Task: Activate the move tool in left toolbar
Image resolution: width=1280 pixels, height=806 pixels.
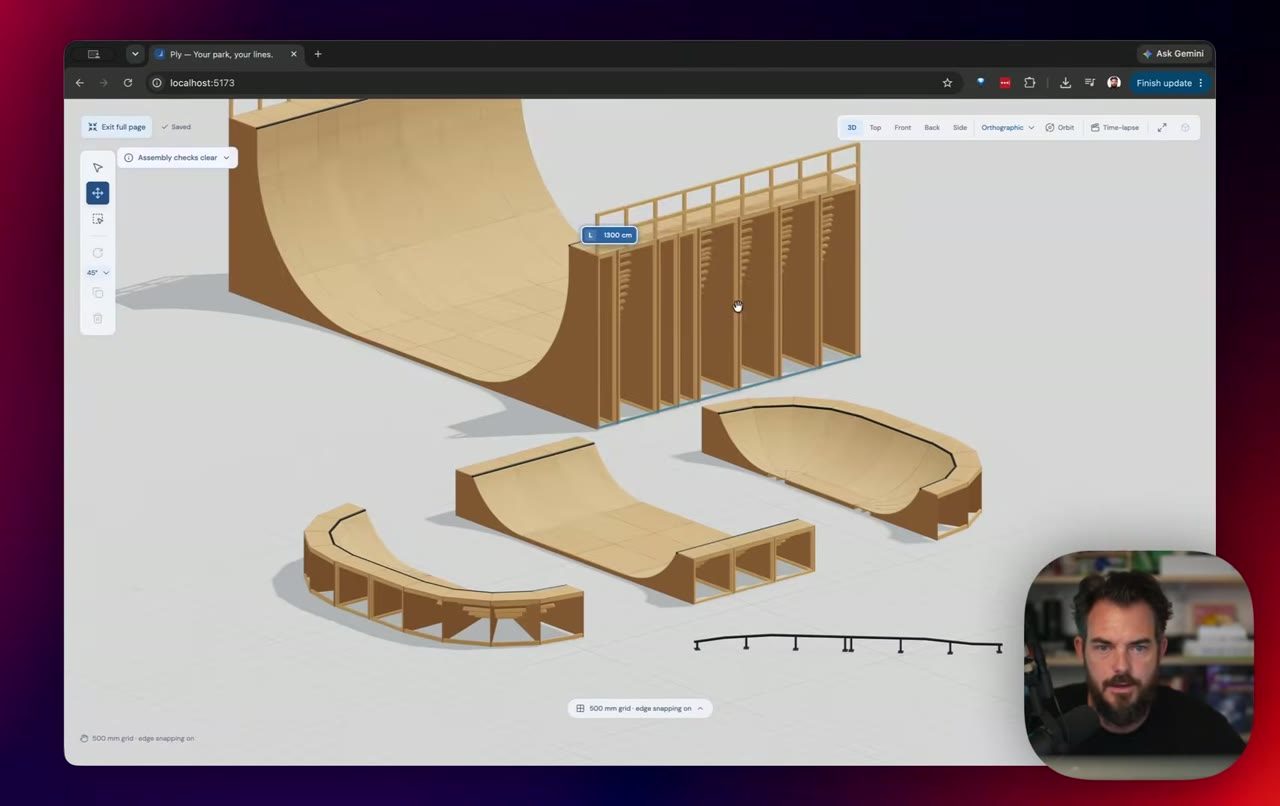Action: [97, 193]
